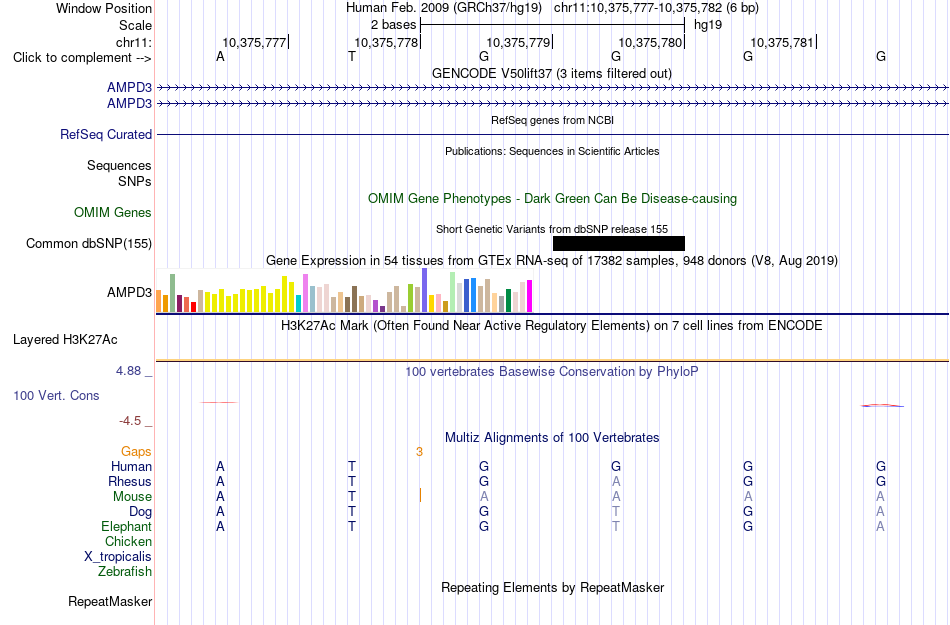Click the 10,375,779 coordinate label
950x625 pixels.
518,42
